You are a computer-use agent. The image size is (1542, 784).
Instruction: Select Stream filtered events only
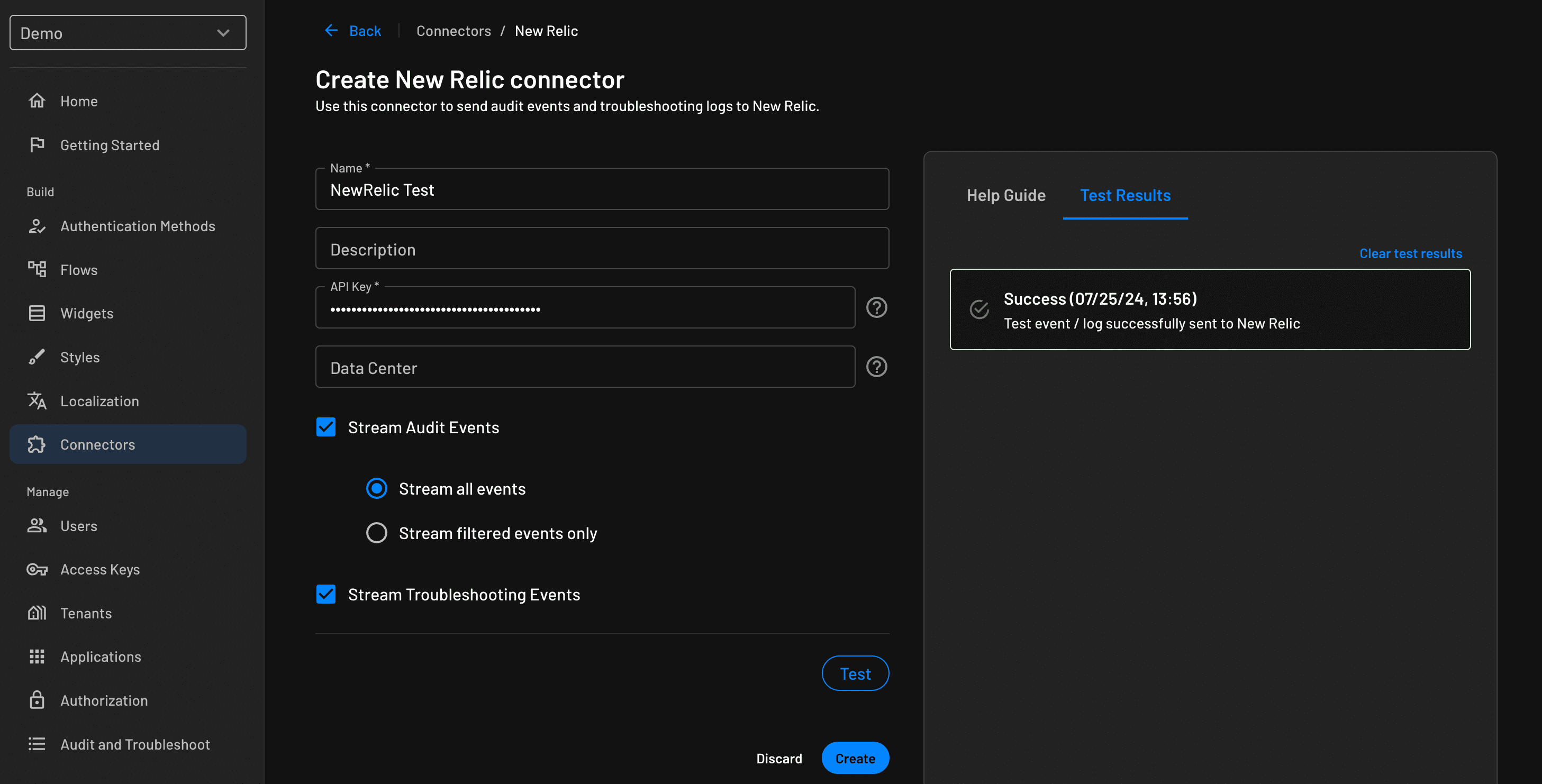point(376,533)
